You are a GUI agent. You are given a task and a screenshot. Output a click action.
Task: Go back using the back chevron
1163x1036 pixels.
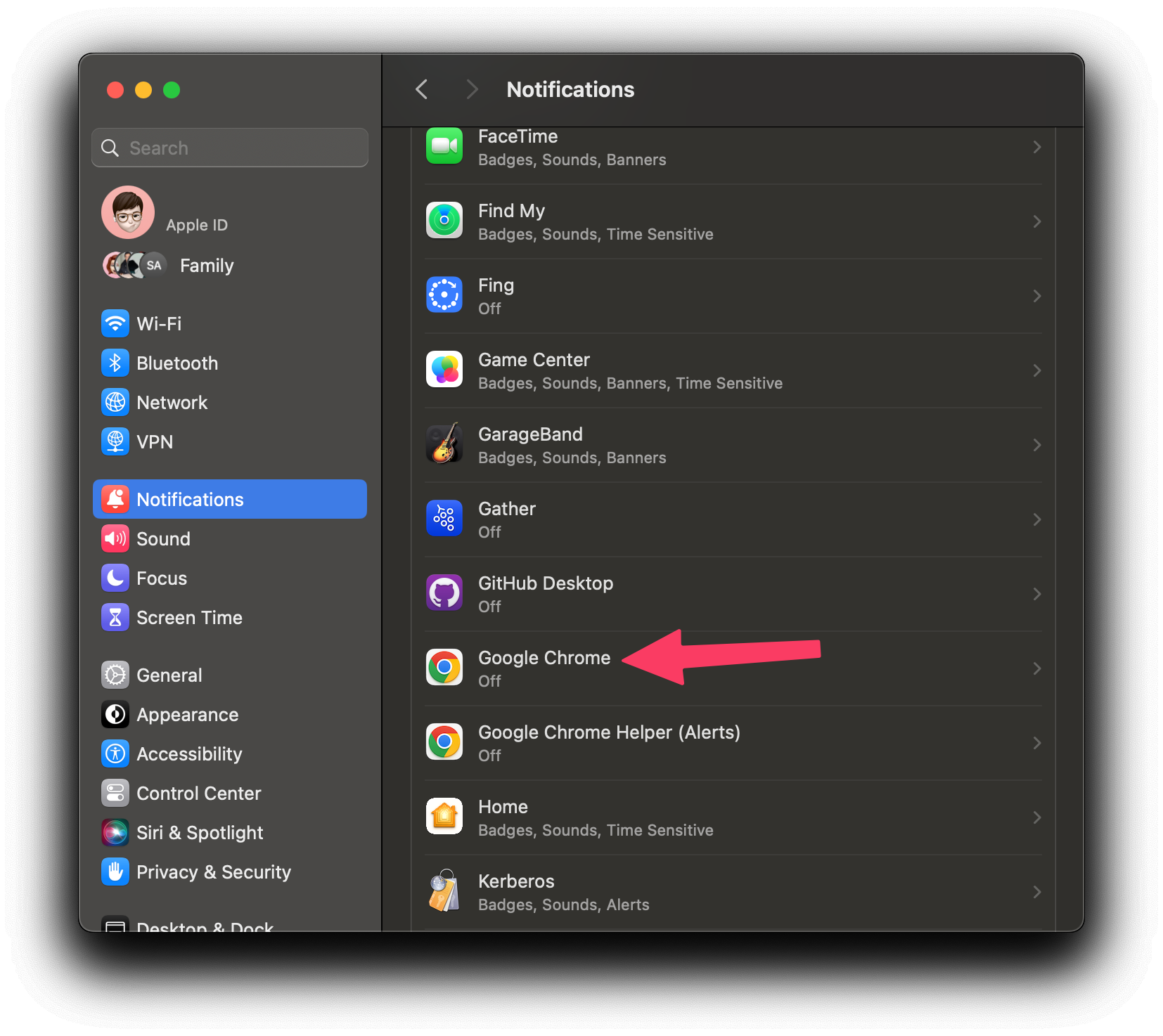click(x=420, y=89)
